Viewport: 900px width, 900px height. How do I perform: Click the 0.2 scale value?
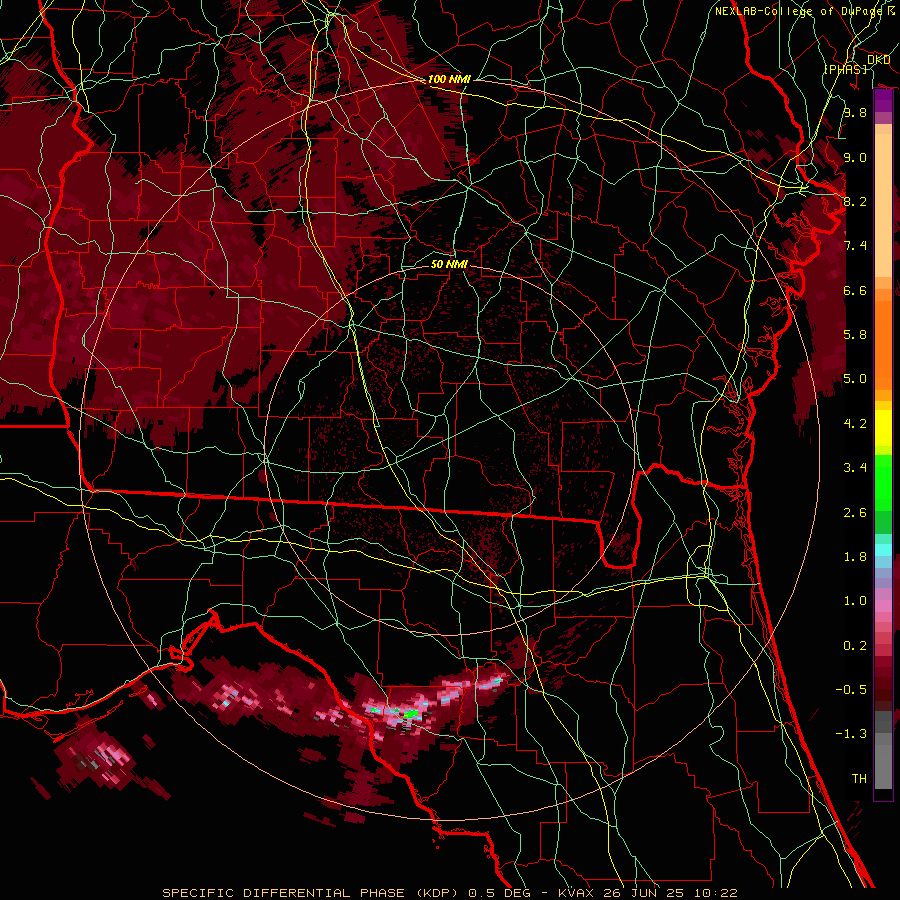855,646
